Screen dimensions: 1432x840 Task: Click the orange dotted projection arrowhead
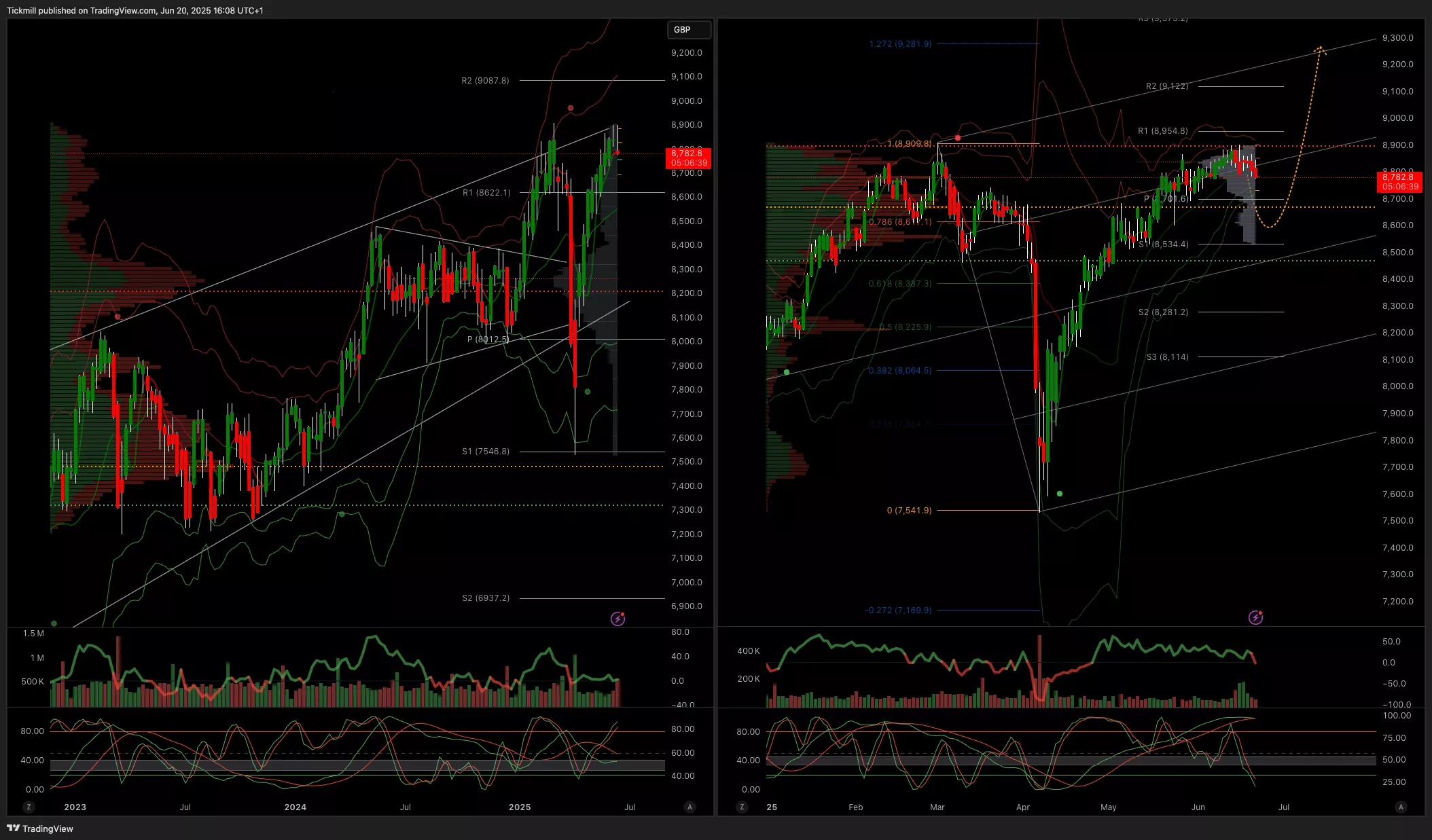pyautogui.click(x=1319, y=50)
